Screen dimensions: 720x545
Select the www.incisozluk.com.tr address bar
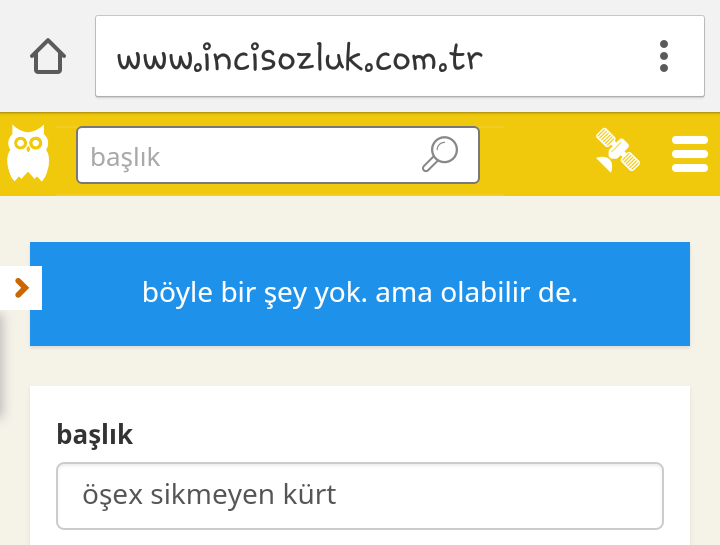399,56
